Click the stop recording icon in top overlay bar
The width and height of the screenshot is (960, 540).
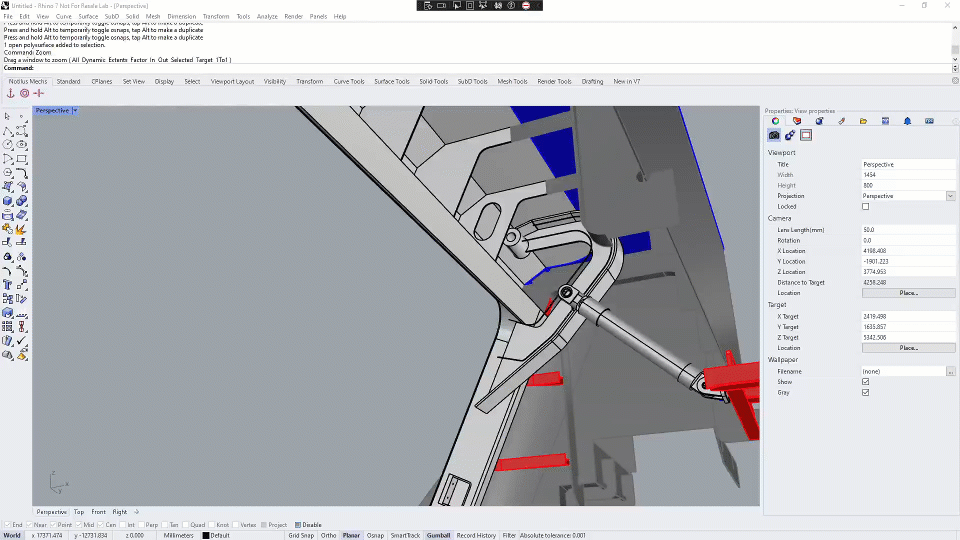coord(526,6)
